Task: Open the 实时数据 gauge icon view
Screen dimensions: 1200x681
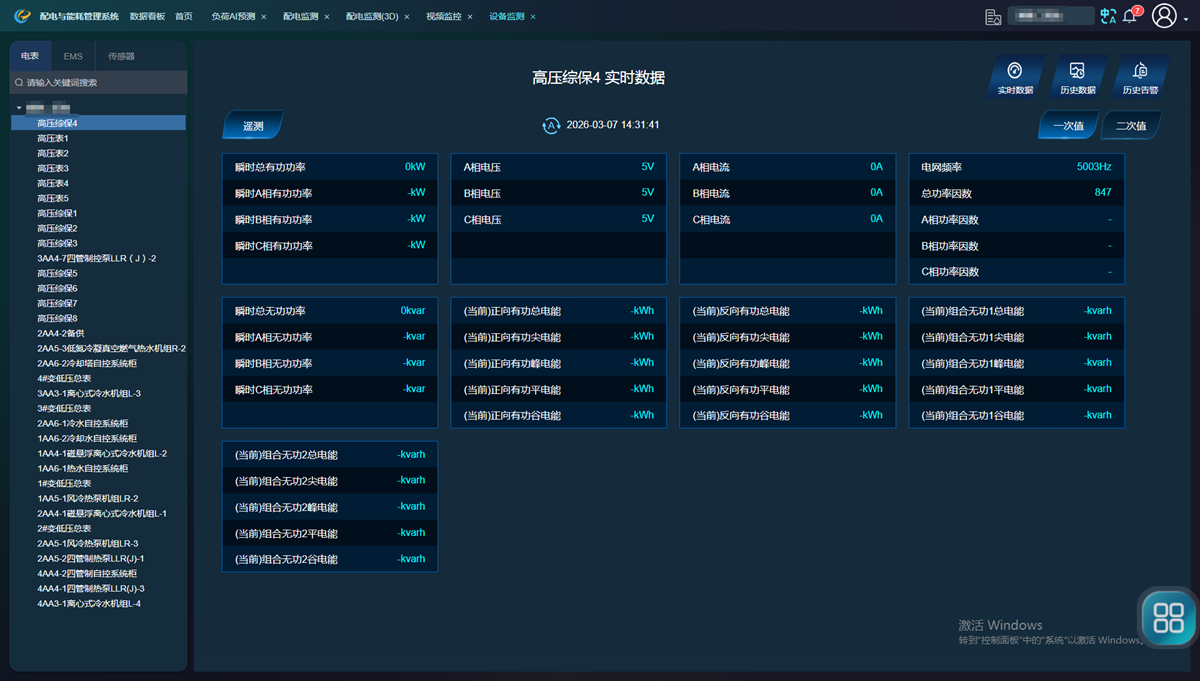Action: click(x=1015, y=77)
